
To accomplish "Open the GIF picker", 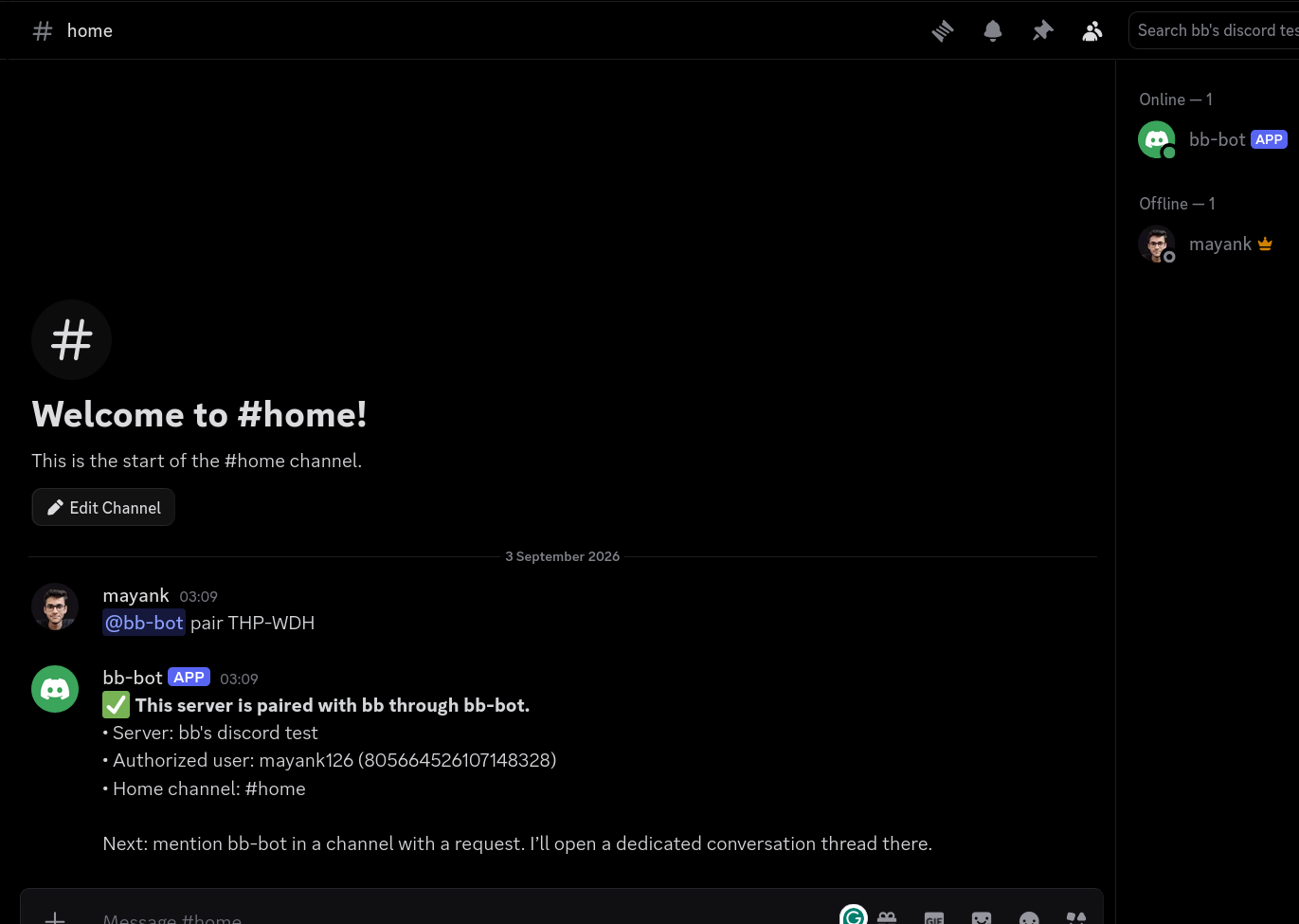I will [x=934, y=917].
